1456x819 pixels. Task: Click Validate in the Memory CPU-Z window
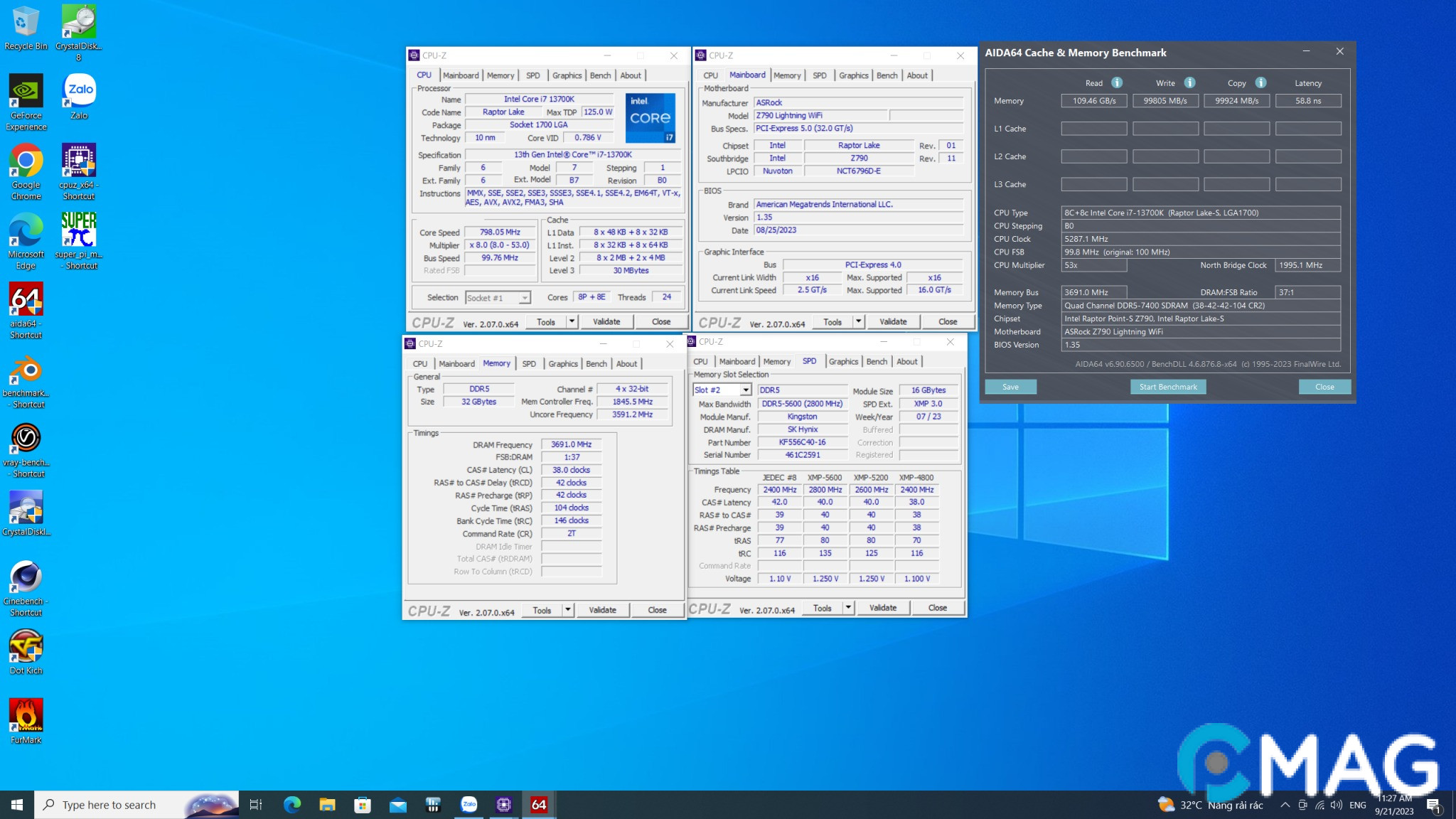pyautogui.click(x=602, y=610)
